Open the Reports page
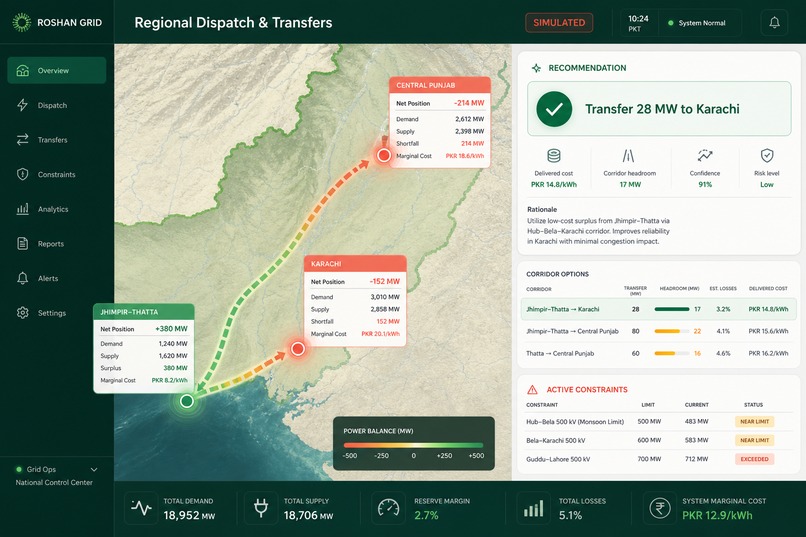This screenshot has height=537, width=806. click(x=51, y=244)
